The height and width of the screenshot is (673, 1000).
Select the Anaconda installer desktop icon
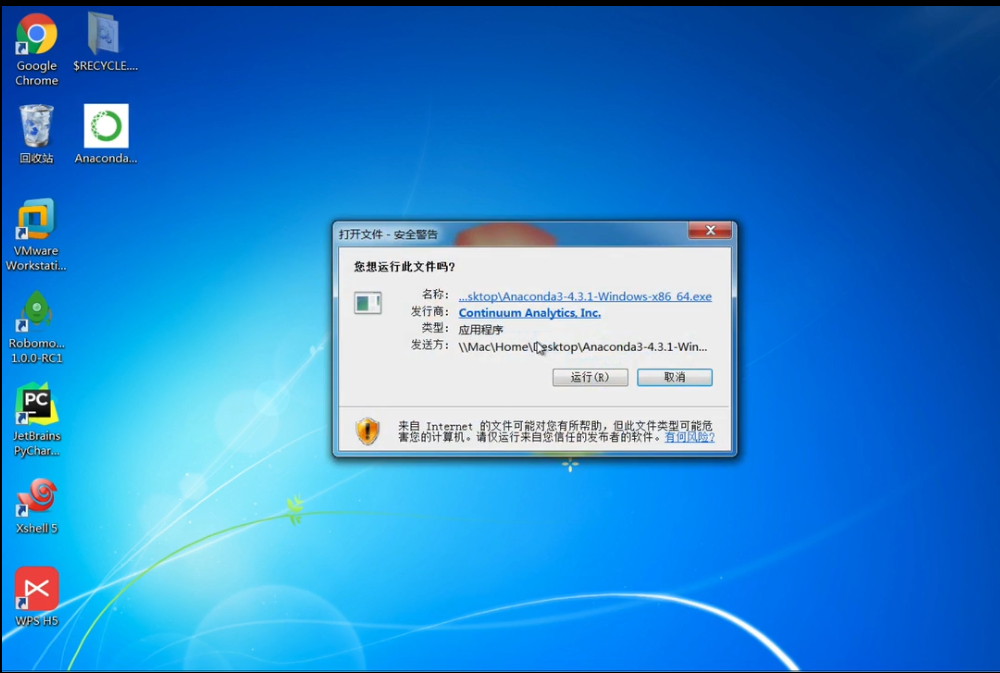point(106,134)
